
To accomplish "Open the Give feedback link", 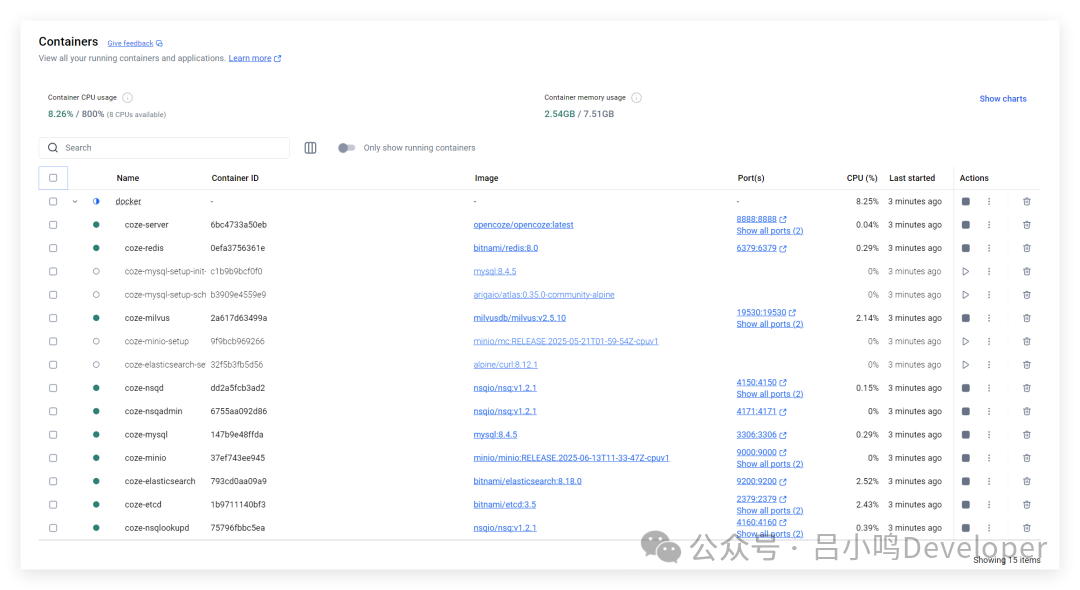I will [135, 43].
